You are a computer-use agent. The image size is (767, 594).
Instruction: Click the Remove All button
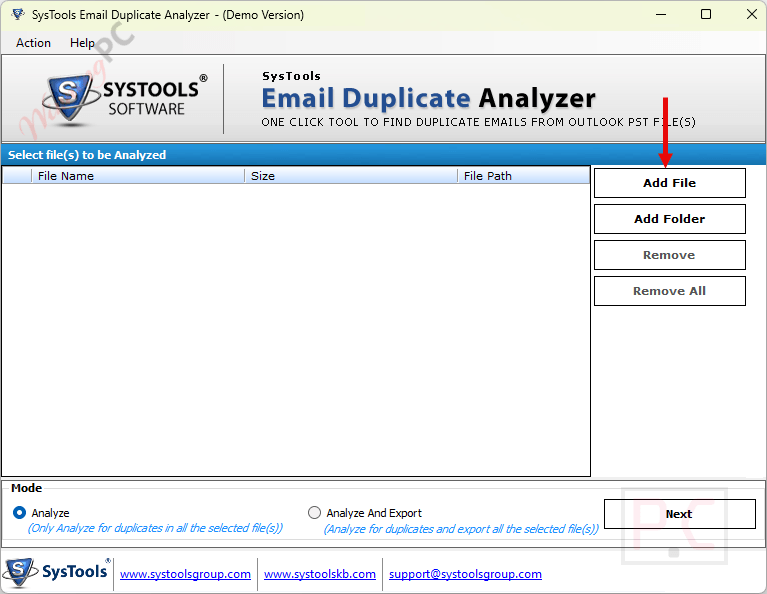pyautogui.click(x=670, y=291)
